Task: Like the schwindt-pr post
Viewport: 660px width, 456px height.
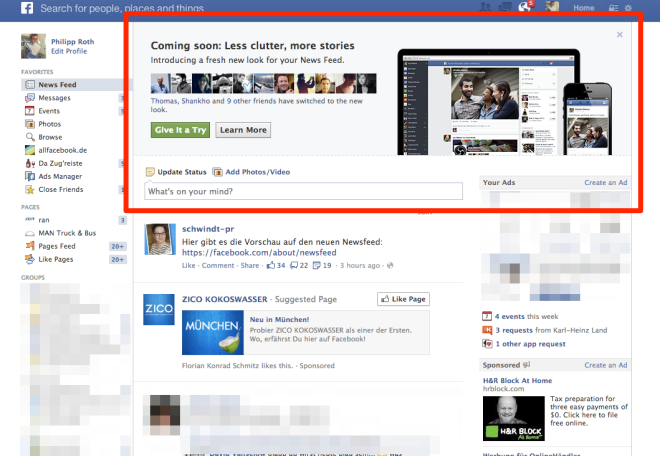Action: 188,266
